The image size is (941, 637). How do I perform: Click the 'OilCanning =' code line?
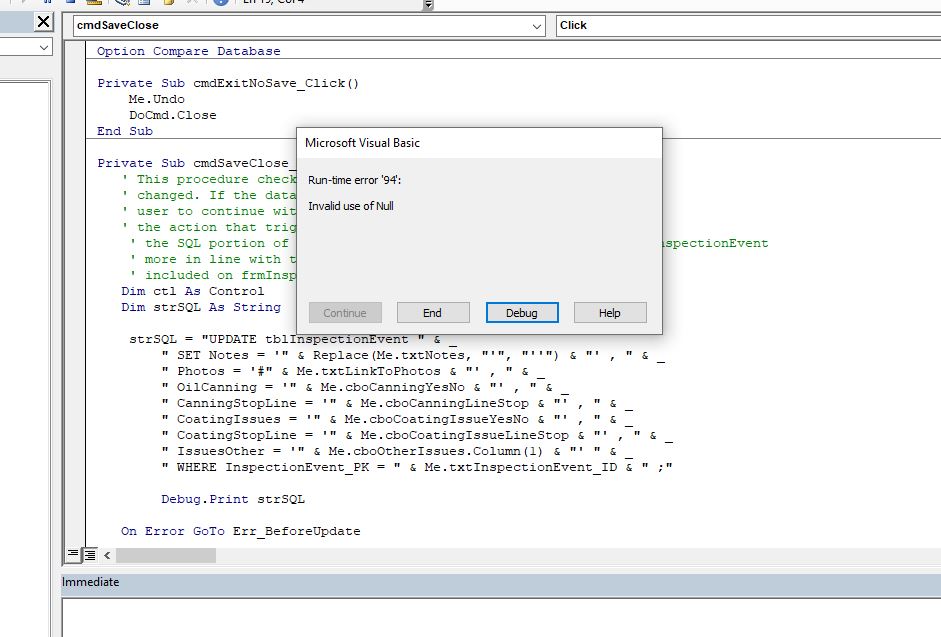[365, 387]
